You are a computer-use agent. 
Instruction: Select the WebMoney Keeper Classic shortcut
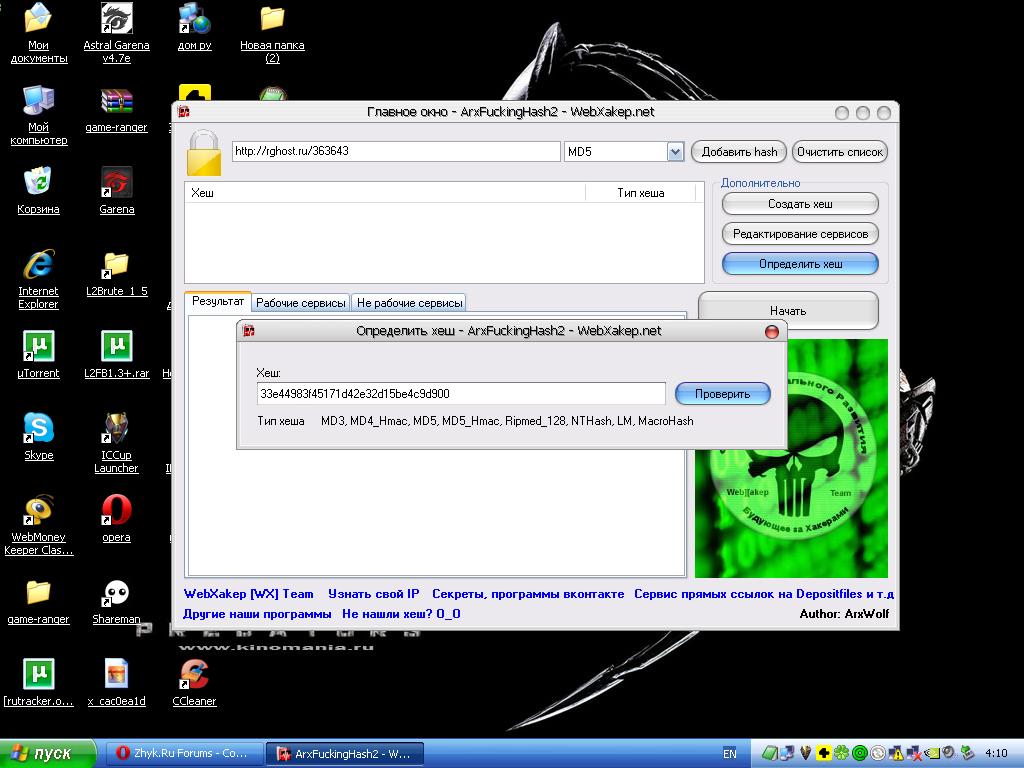39,526
